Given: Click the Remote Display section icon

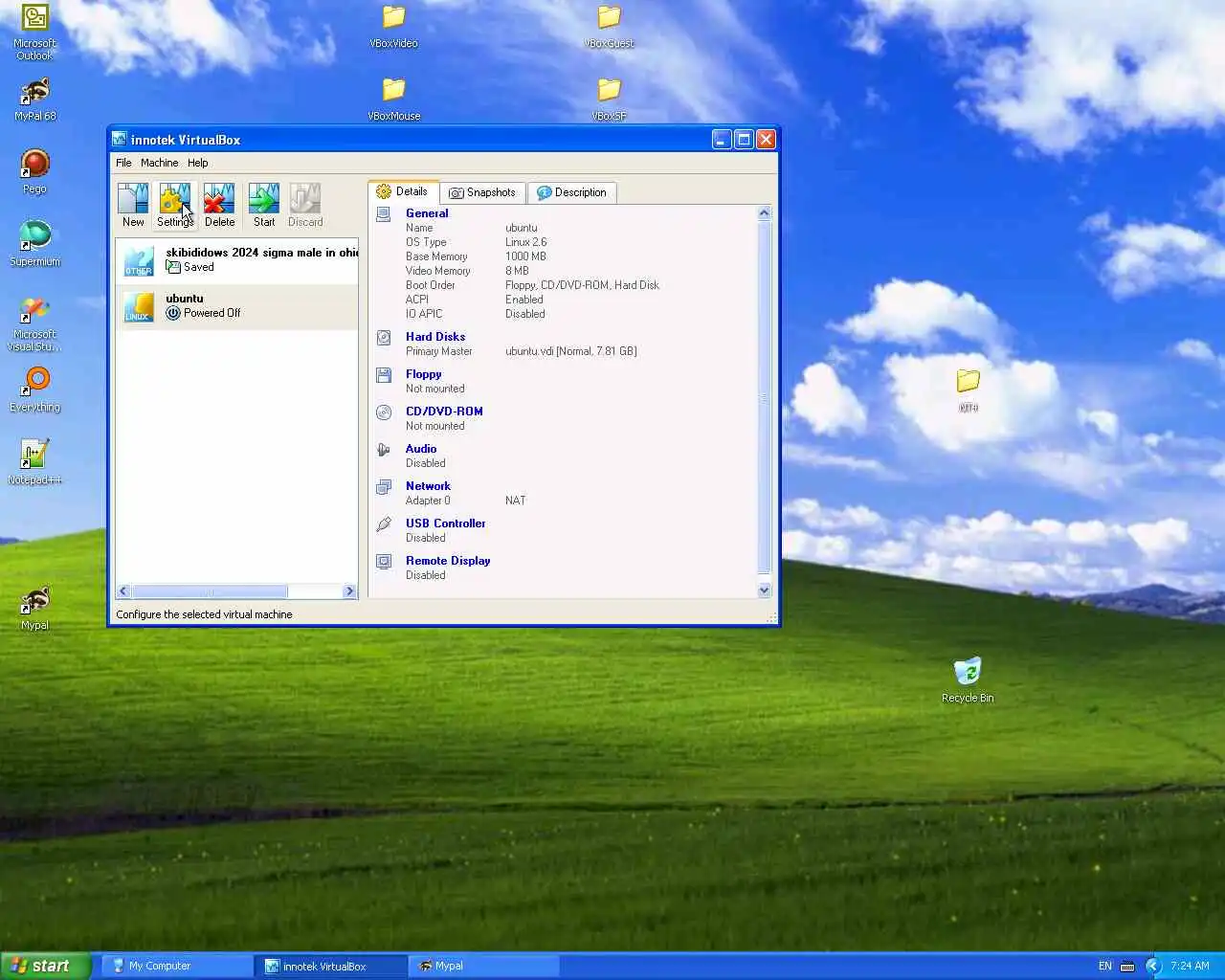Looking at the screenshot, I should [x=384, y=562].
